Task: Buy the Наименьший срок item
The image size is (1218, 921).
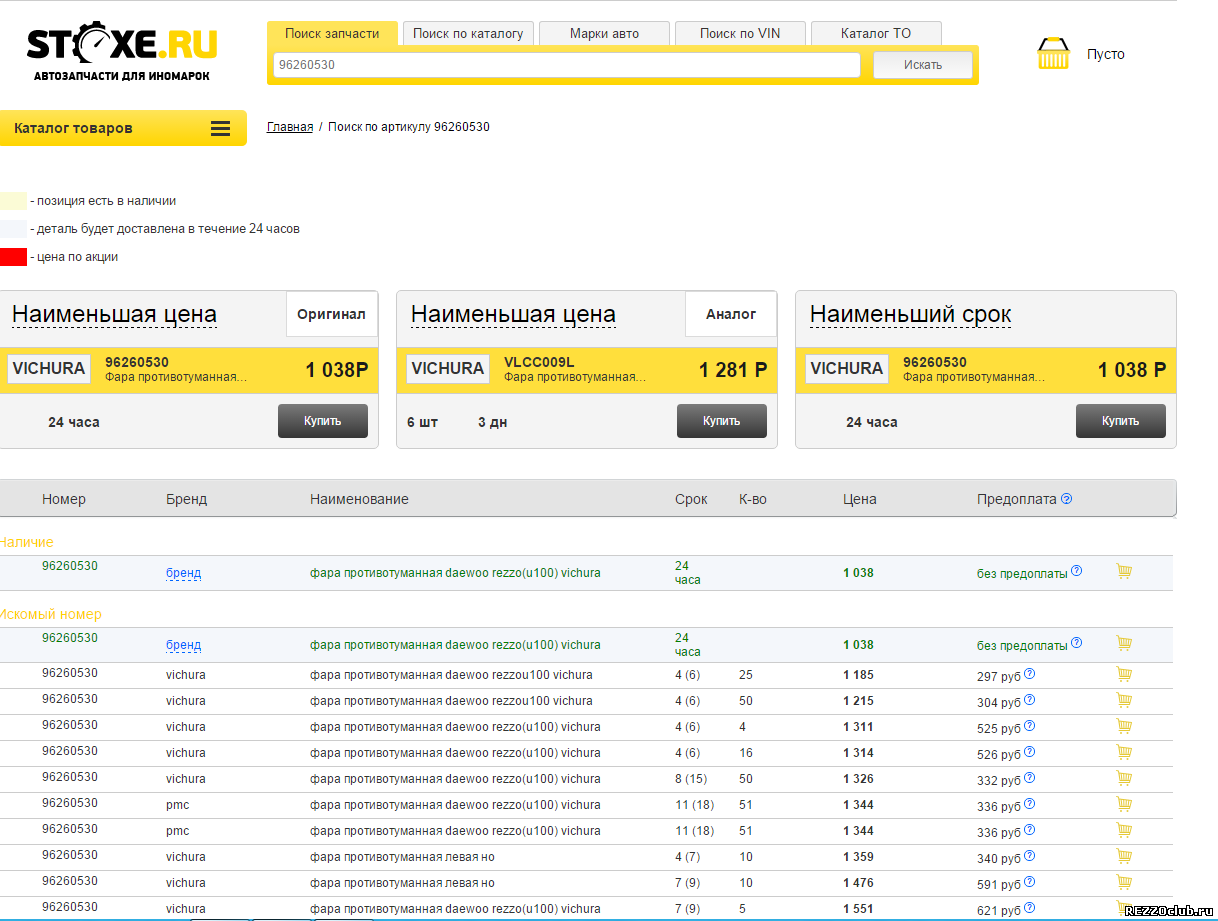Action: coord(1121,421)
